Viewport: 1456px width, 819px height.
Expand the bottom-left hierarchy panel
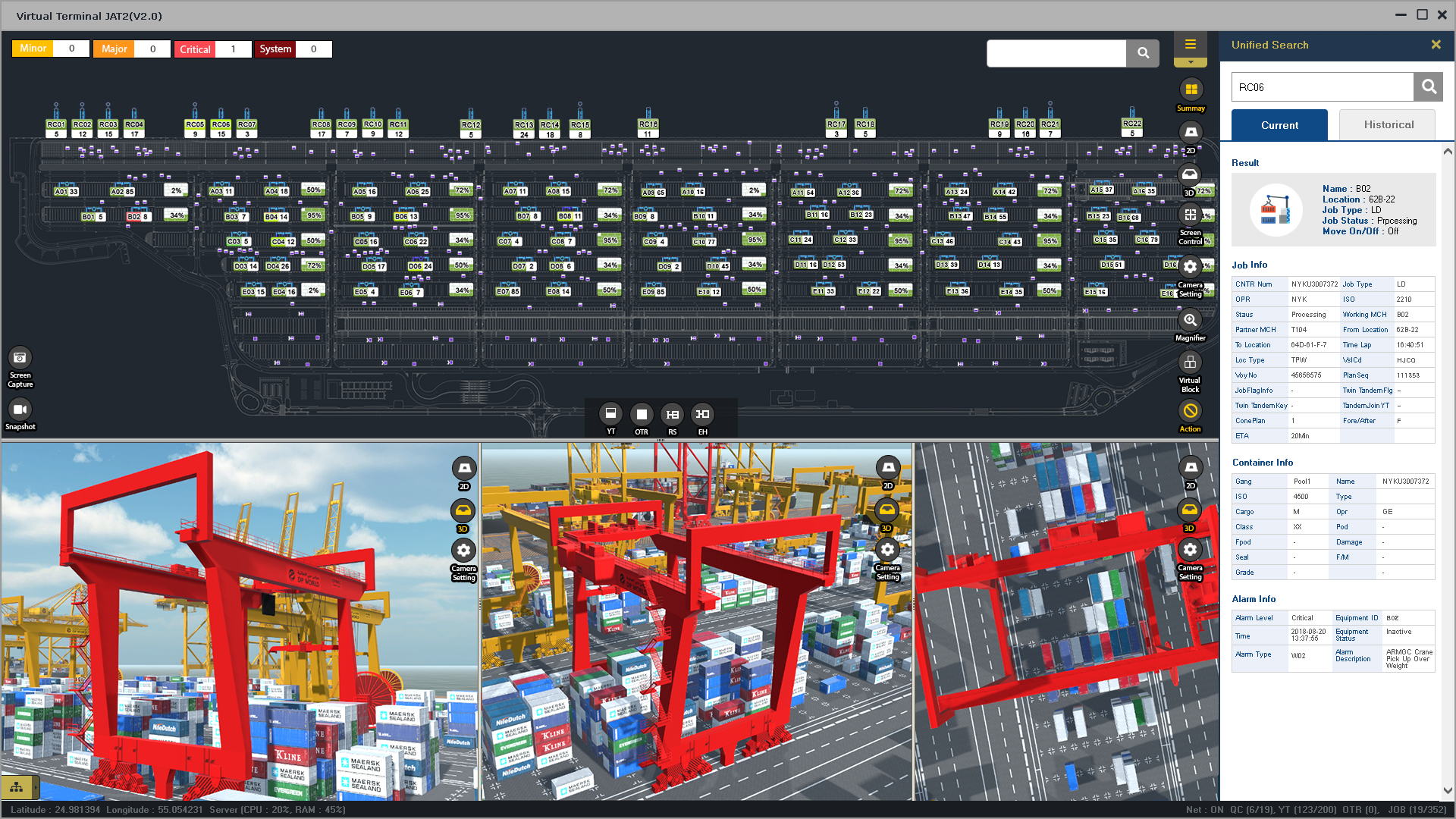pos(17,787)
